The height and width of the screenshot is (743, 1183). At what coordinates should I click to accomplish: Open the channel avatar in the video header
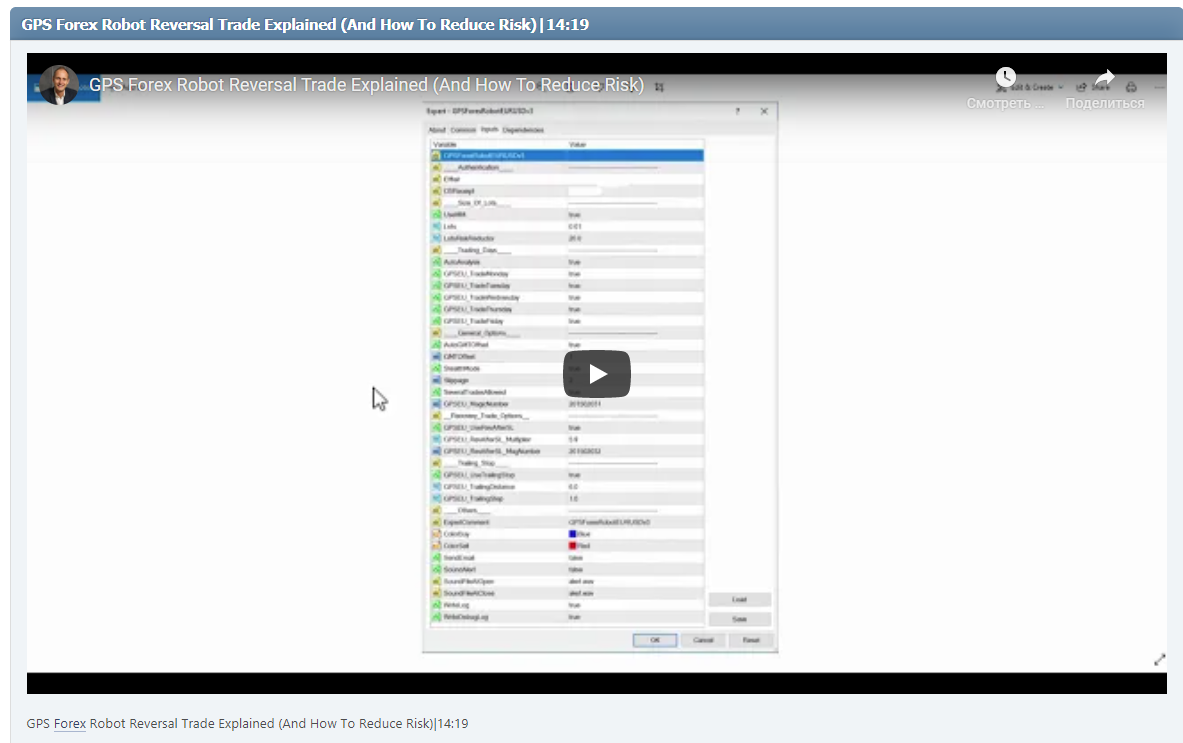[x=60, y=86]
